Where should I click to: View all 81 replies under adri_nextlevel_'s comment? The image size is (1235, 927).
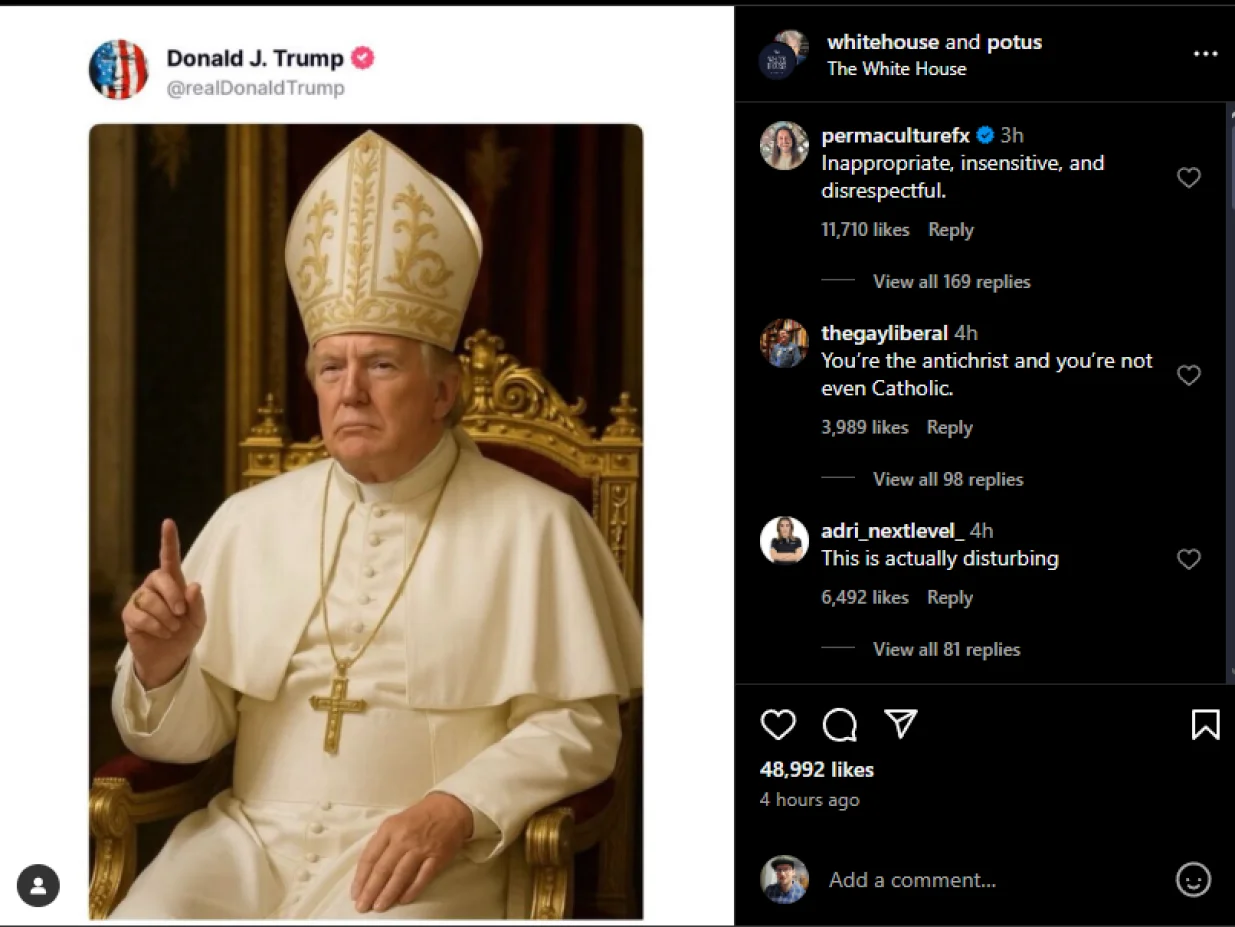click(946, 649)
